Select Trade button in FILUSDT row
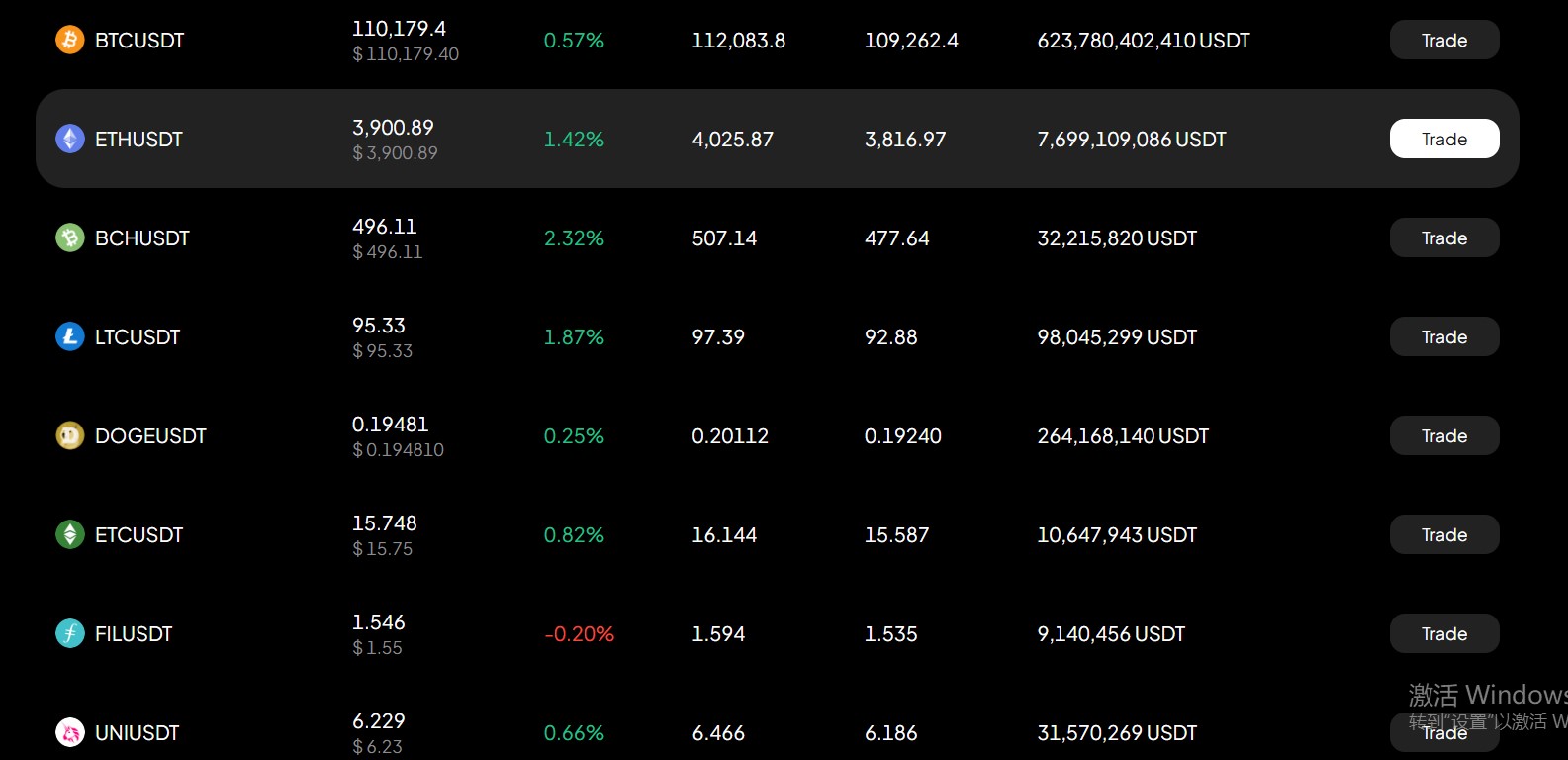 pos(1443,633)
